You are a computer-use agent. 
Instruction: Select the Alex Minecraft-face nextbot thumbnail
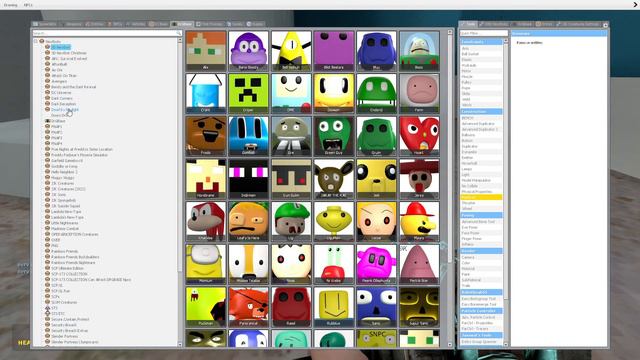206,51
